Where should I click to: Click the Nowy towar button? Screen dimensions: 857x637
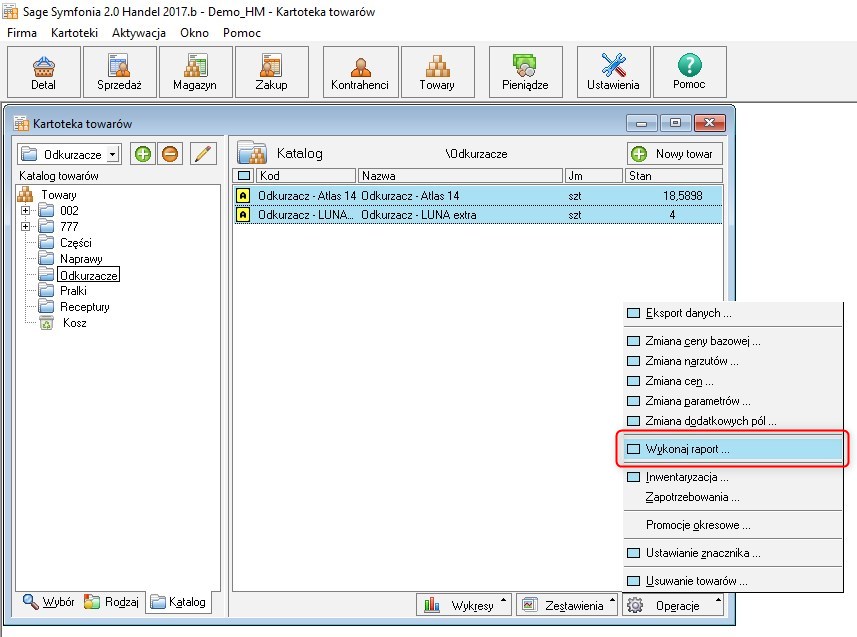coord(674,154)
